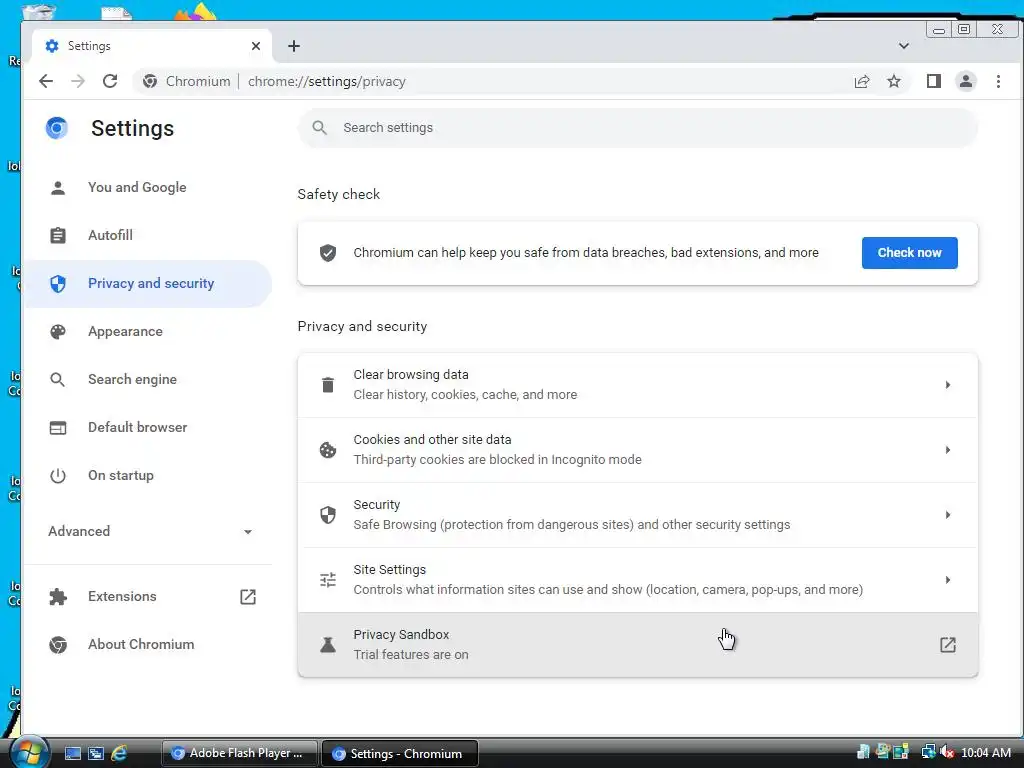
Task: Click the magnifier icon in search settings
Action: point(319,127)
